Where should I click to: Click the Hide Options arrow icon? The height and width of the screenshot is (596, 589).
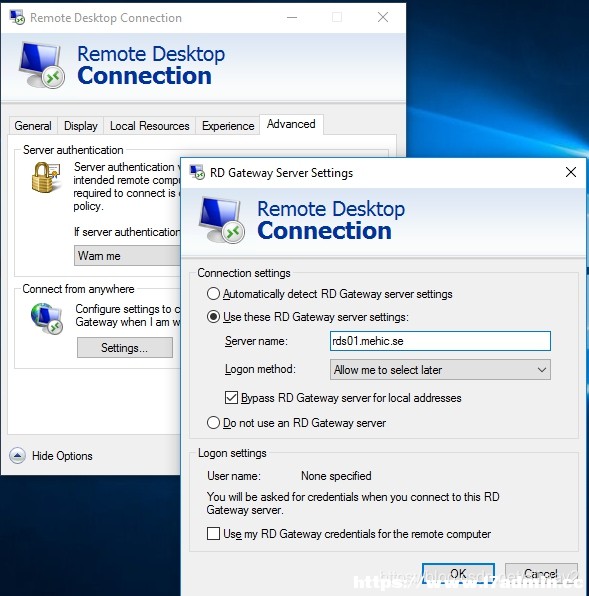click(17, 455)
